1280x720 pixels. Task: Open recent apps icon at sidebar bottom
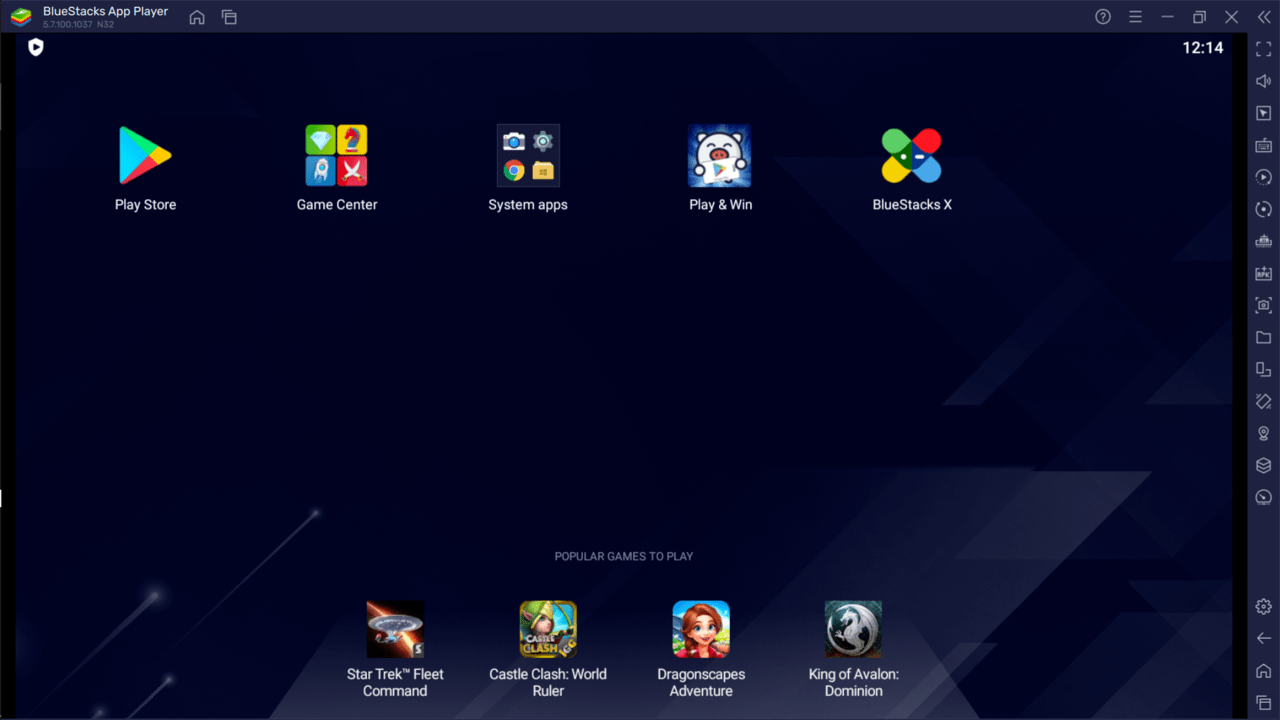click(x=1264, y=702)
